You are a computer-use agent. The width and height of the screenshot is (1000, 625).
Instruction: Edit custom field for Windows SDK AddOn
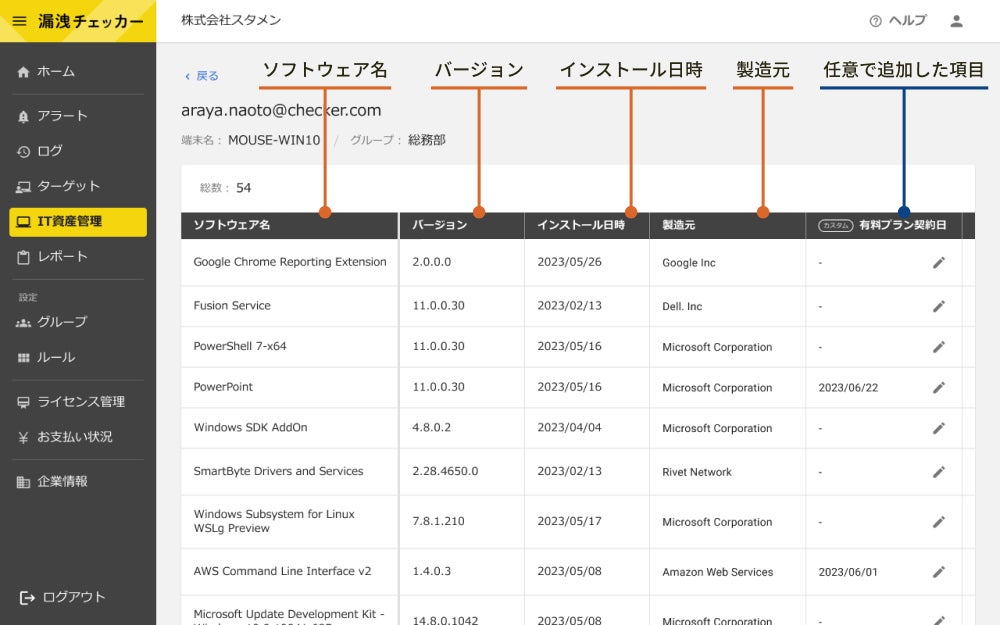click(x=939, y=429)
